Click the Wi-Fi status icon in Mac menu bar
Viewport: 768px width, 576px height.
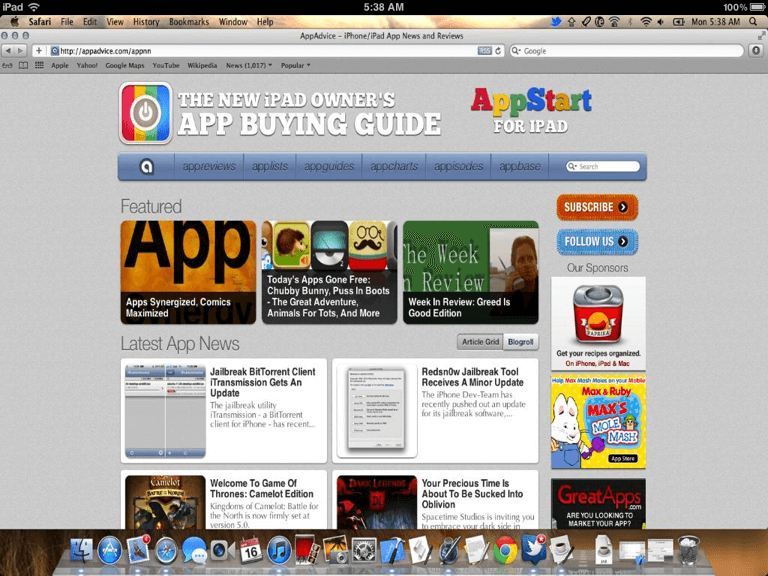click(646, 22)
